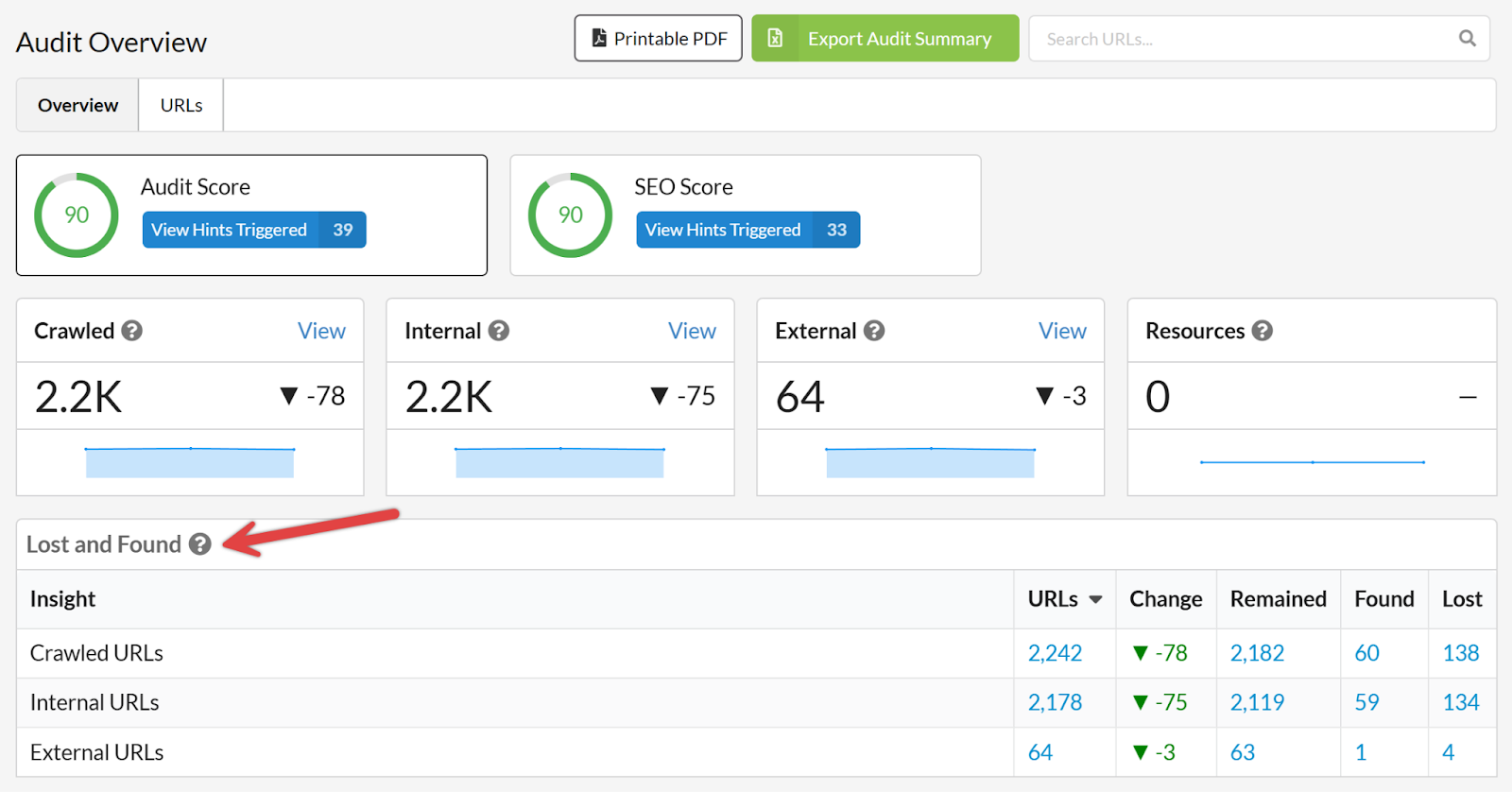
Task: Click the Crawled trend sparkline chart
Action: (190, 462)
